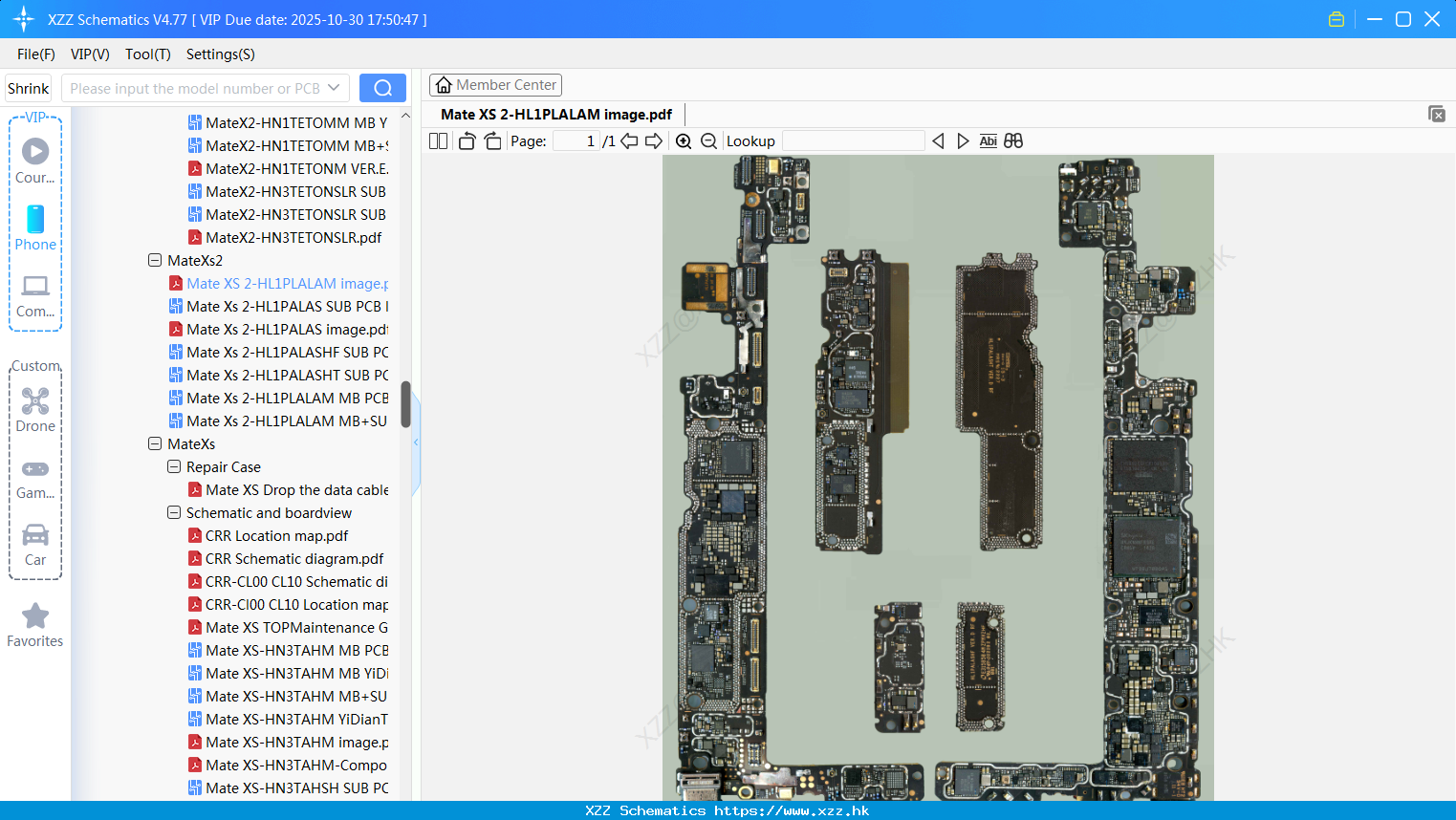Click the page number field
1456x820 pixels.
(576, 140)
